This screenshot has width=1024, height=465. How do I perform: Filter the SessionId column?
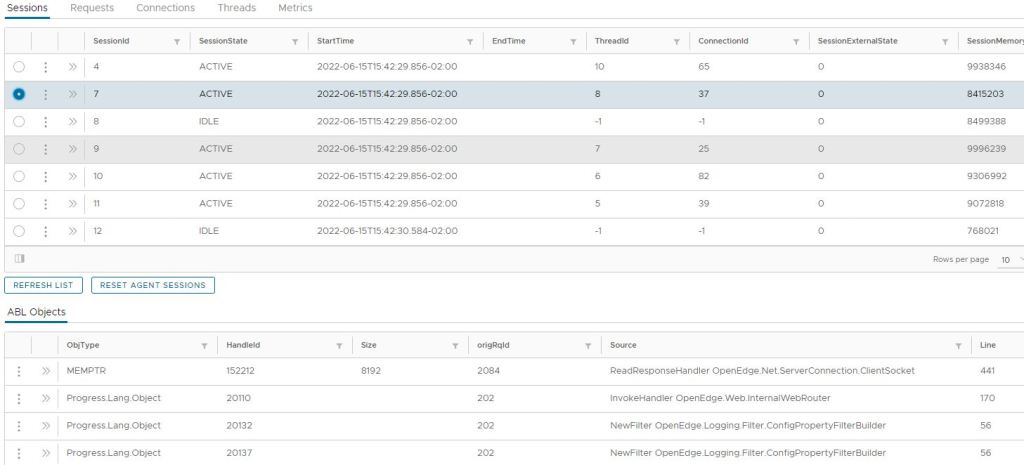(x=177, y=41)
